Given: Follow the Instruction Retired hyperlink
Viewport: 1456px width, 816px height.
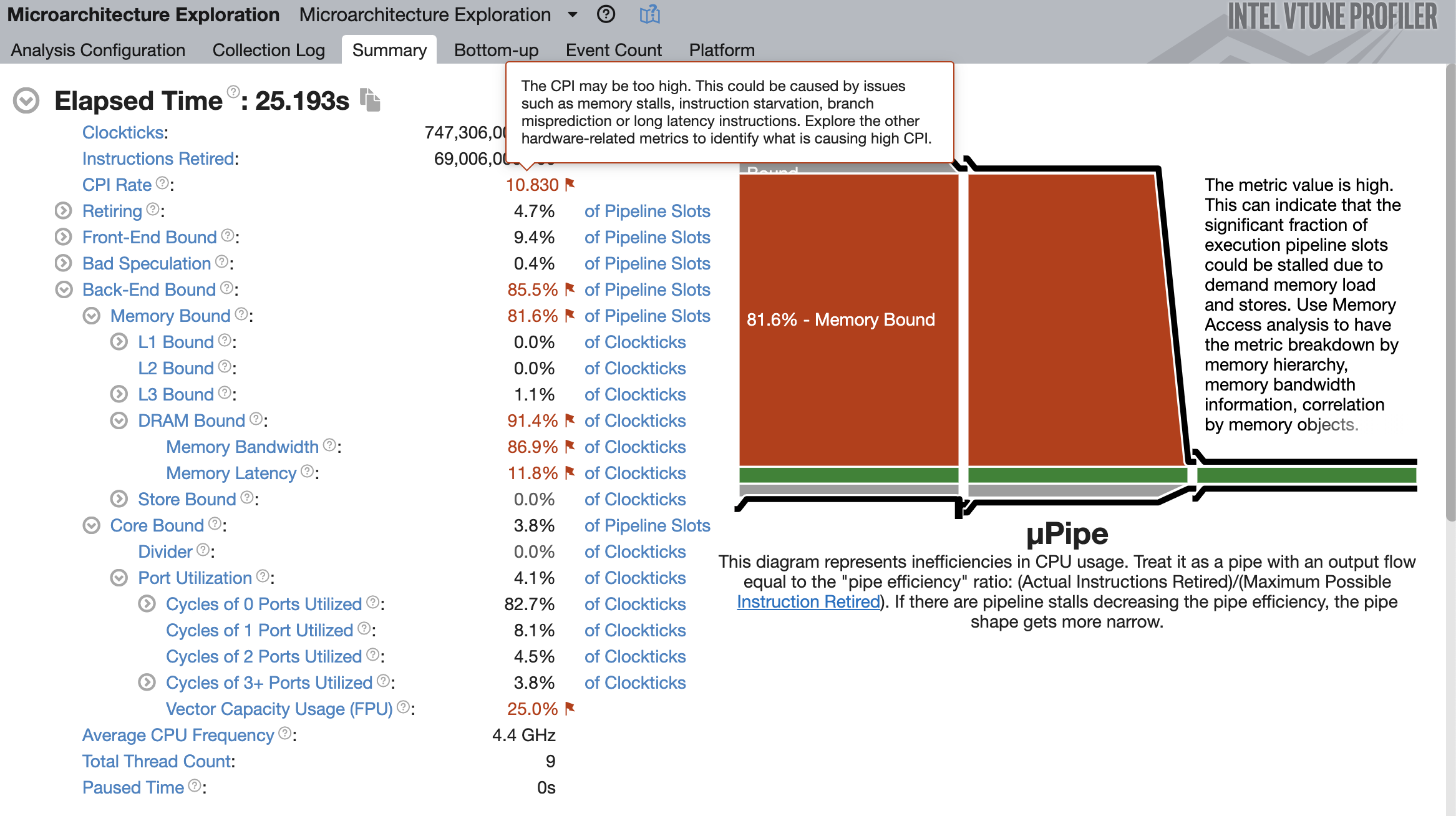Looking at the screenshot, I should tap(808, 602).
